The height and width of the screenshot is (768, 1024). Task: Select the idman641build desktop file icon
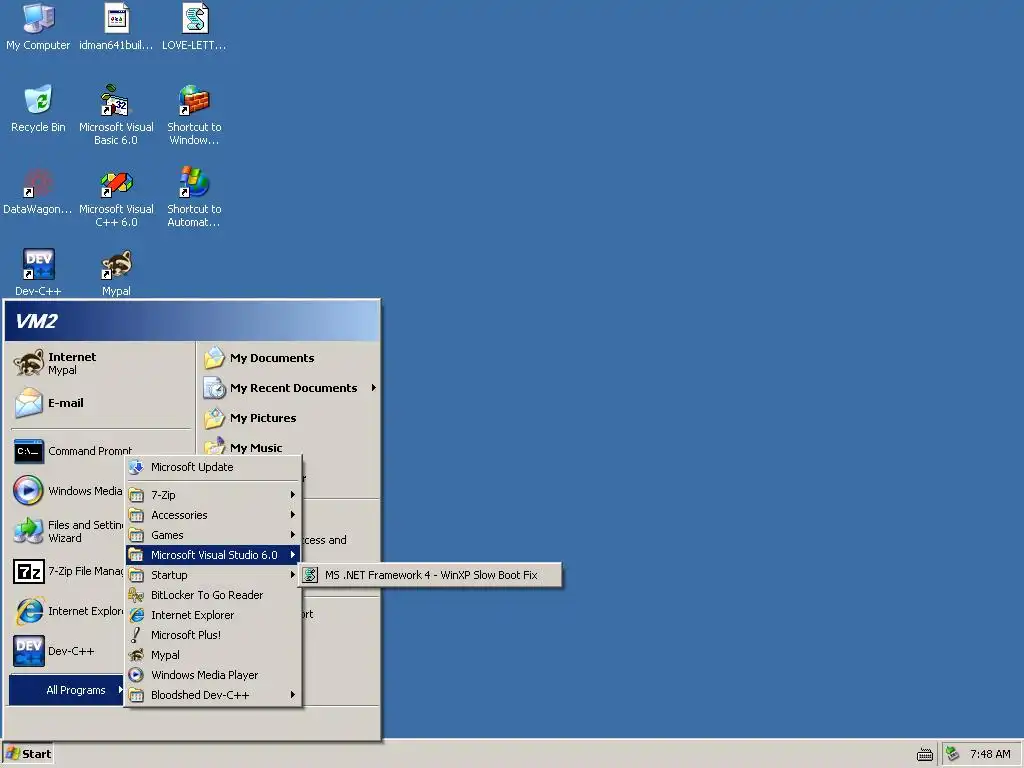[116, 26]
